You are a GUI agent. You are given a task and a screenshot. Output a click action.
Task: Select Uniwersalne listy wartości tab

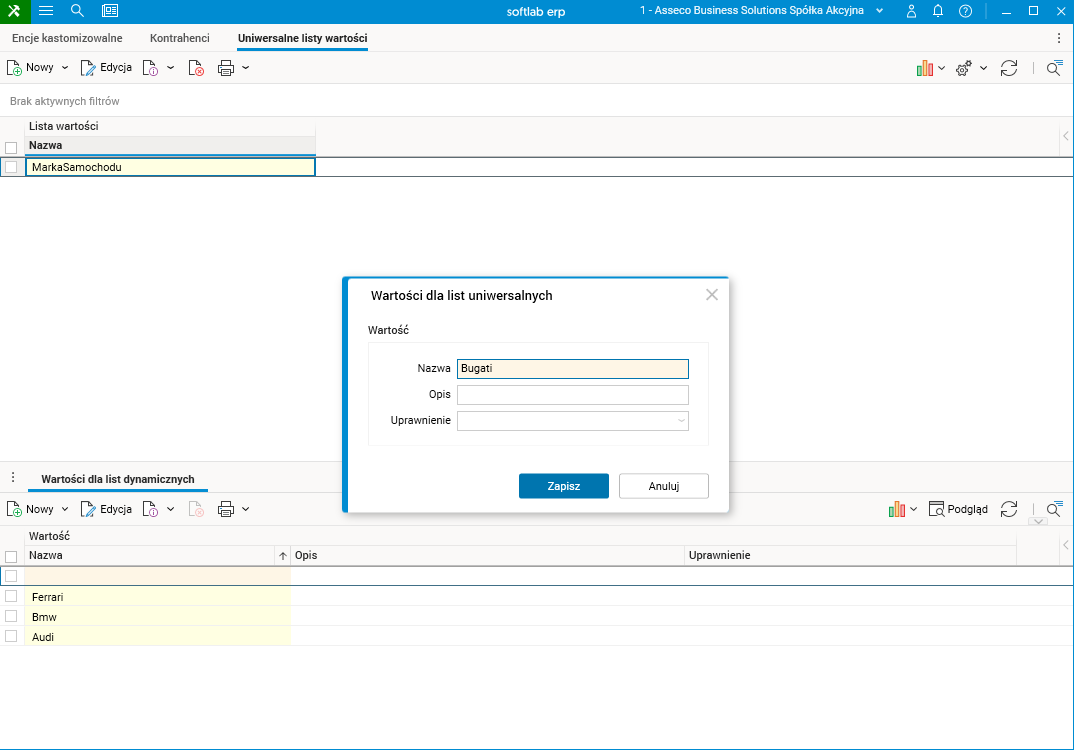coord(303,38)
